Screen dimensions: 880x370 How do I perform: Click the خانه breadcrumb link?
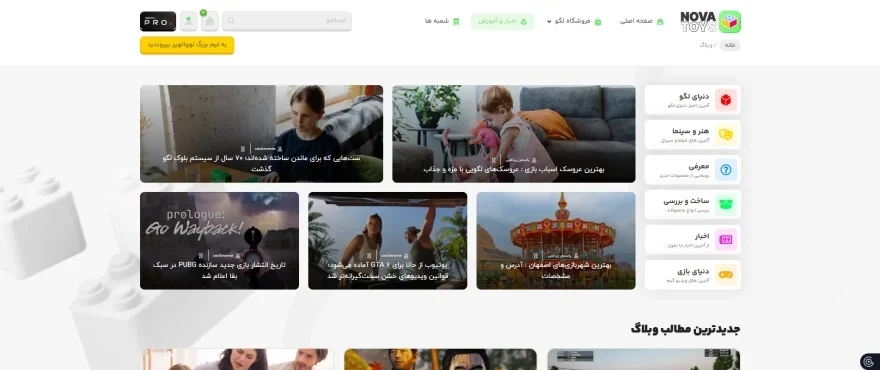click(730, 45)
